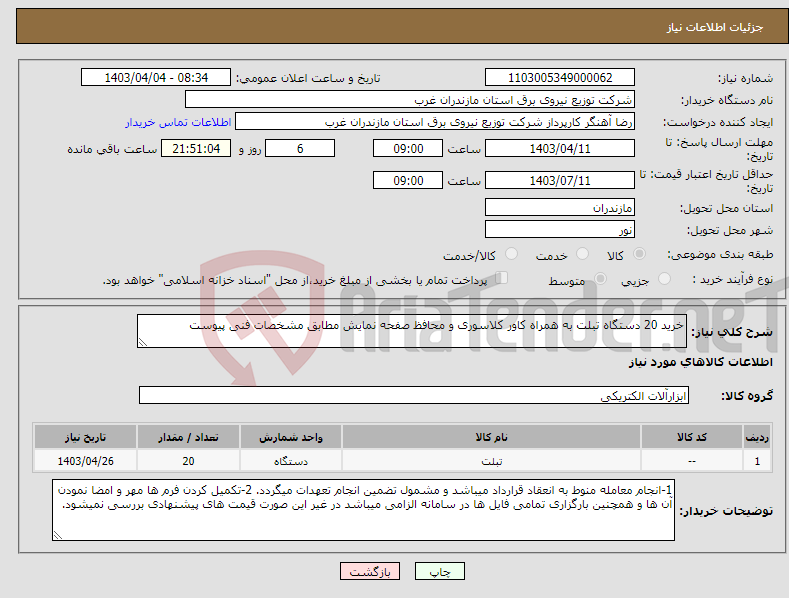Viewport: 789px width, 598px height.
Task: Click the واحد شمارش column header
Action: coord(291,437)
